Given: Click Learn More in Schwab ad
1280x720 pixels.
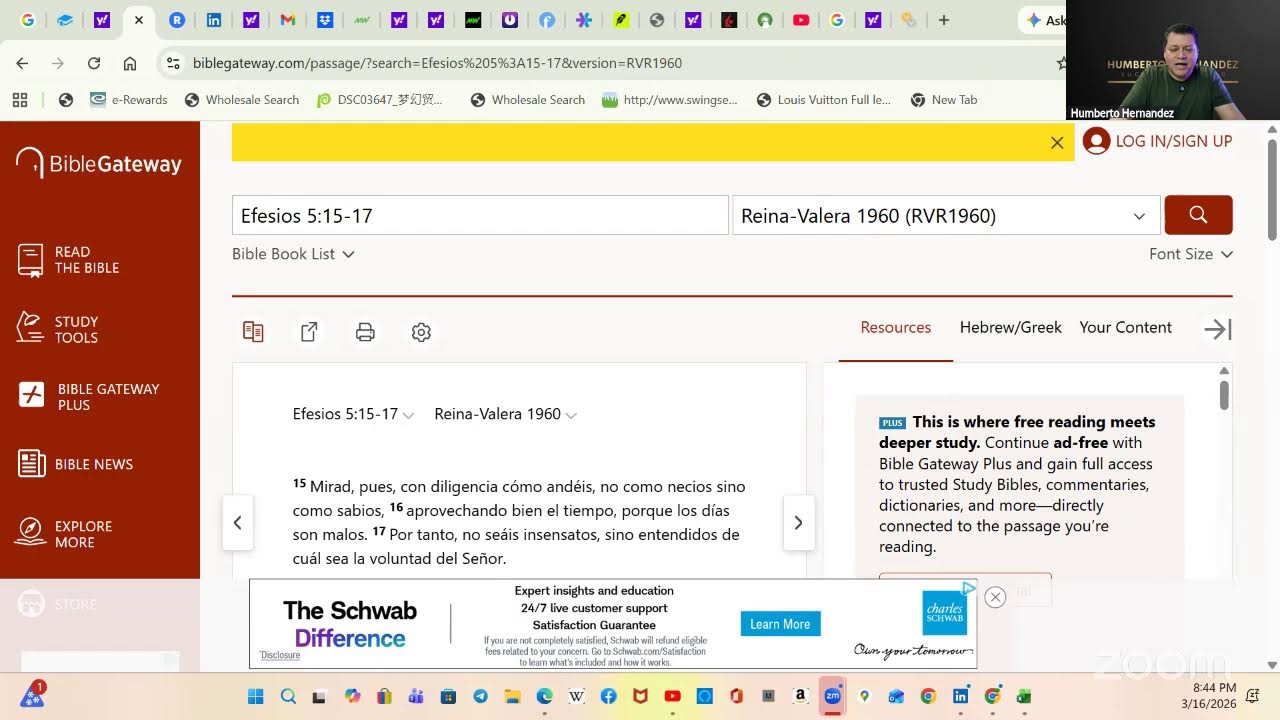Looking at the screenshot, I should tap(780, 624).
